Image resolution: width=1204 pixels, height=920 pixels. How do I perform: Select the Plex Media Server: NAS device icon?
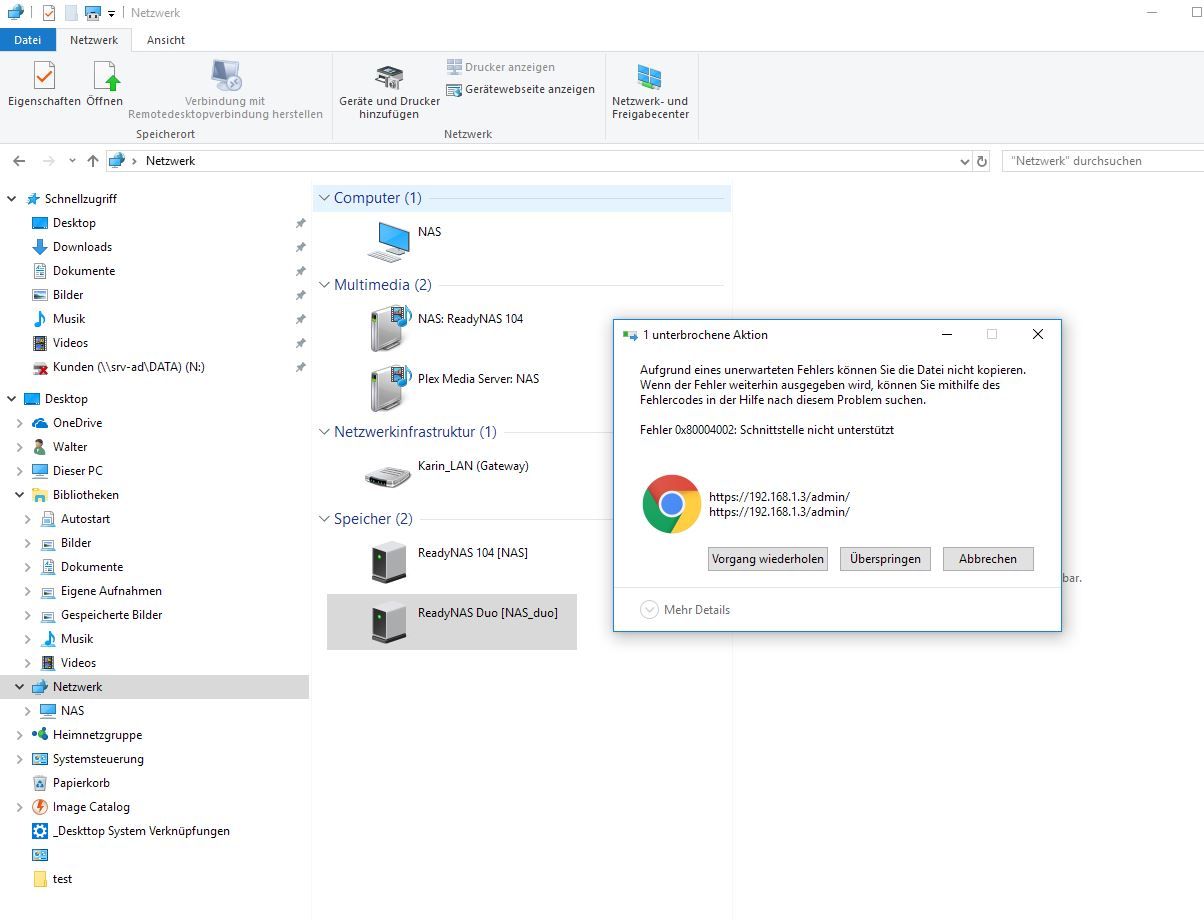(x=387, y=385)
